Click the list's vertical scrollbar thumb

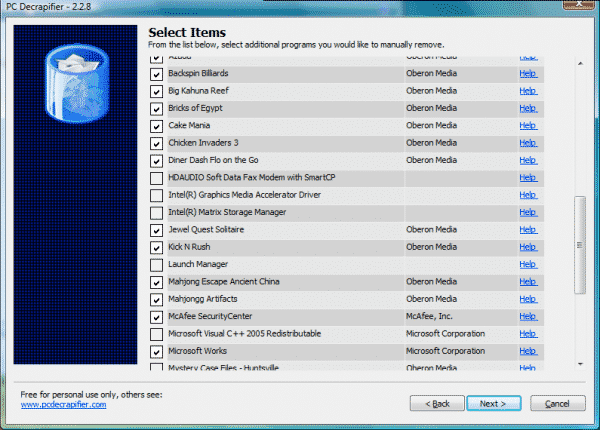point(579,226)
